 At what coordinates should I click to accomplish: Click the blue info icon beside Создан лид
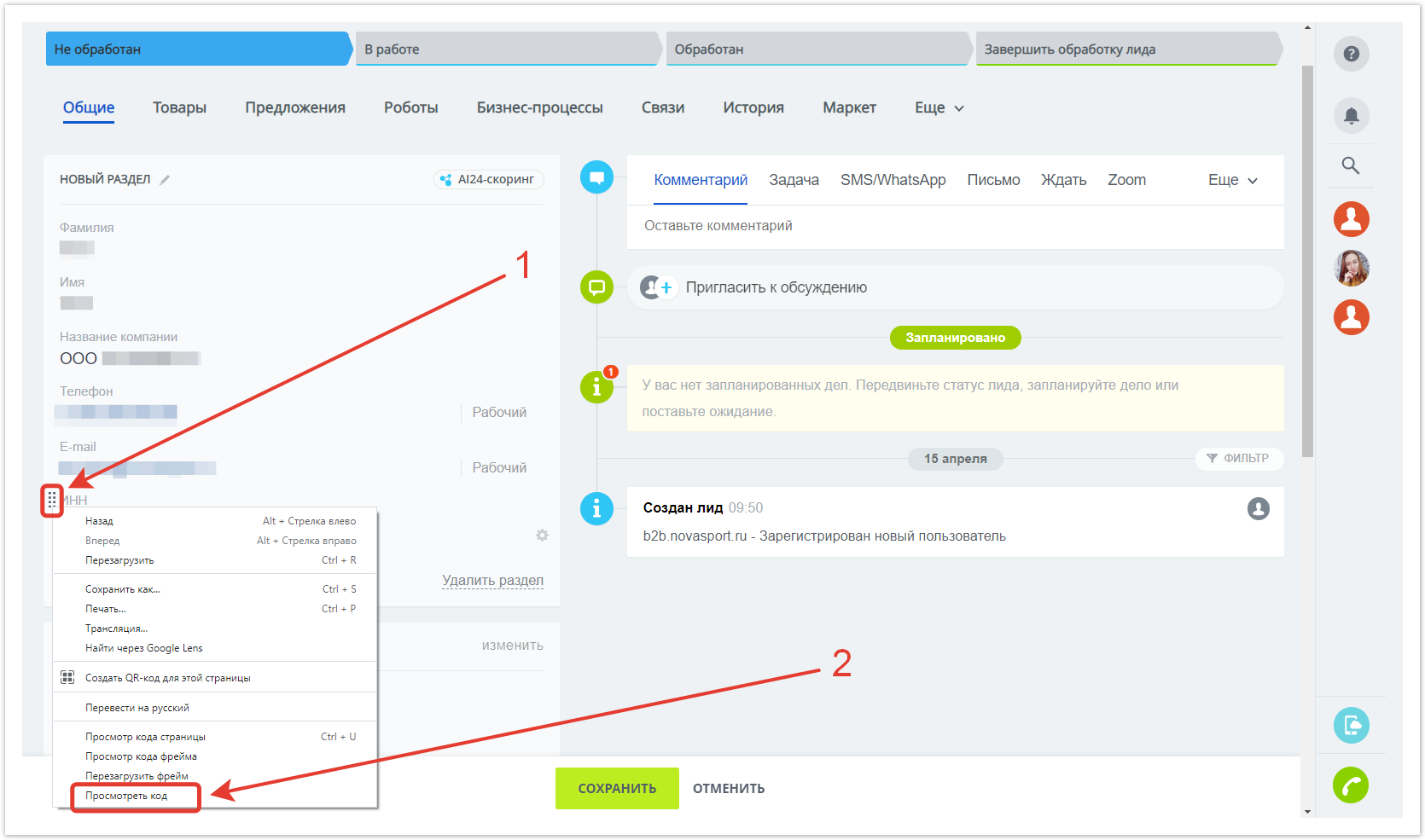click(x=596, y=508)
